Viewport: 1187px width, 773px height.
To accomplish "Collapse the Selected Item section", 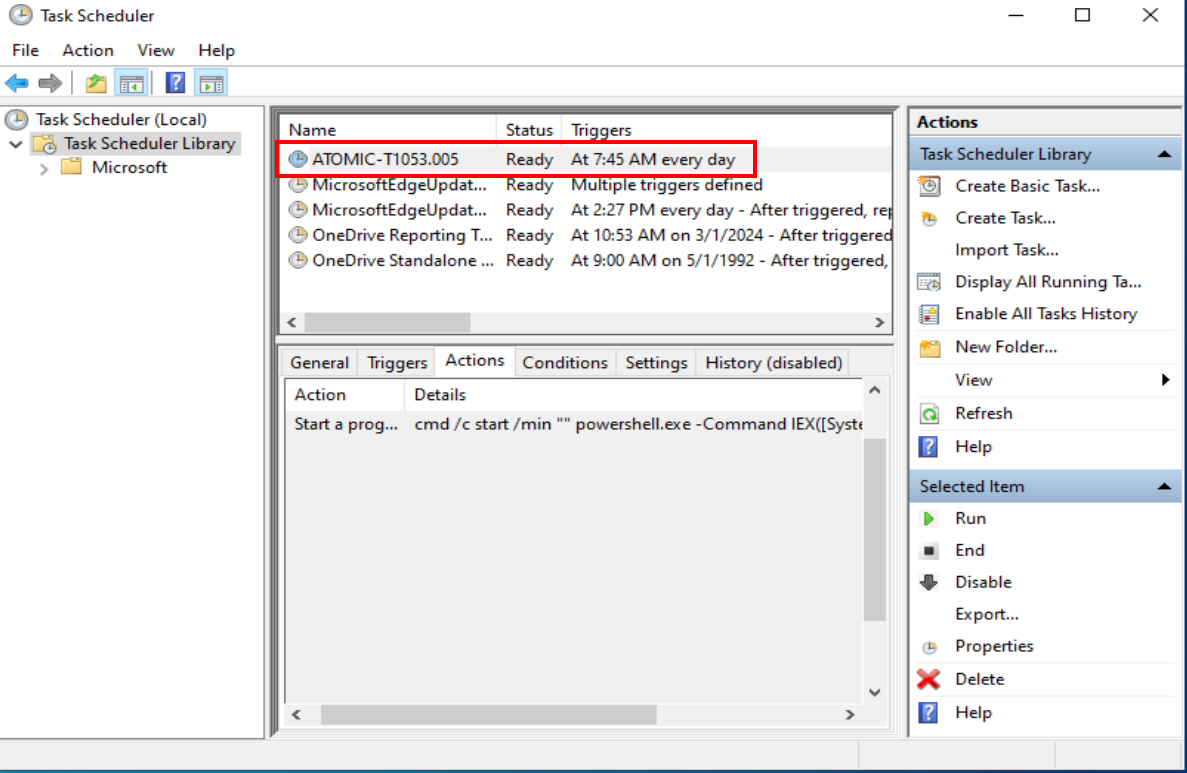I will click(1163, 487).
